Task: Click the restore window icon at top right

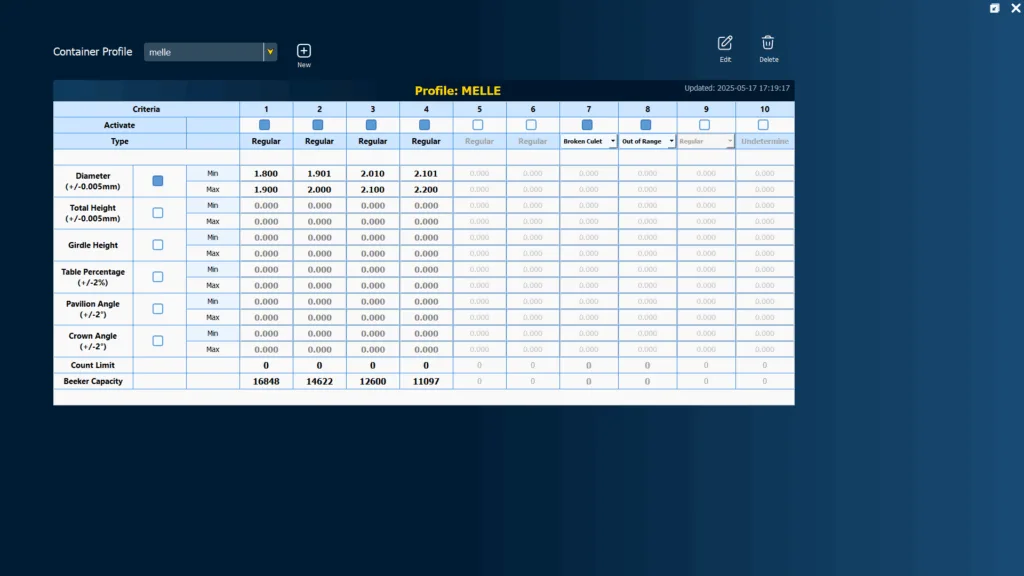Action: click(x=994, y=8)
